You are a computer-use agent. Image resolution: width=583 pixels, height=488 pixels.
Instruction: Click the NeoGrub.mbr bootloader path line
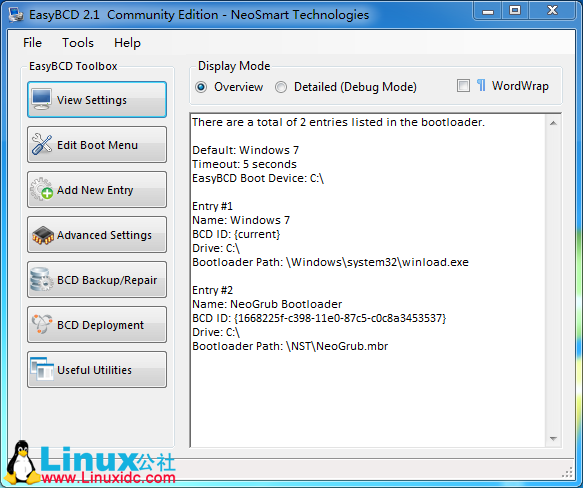tap(290, 346)
